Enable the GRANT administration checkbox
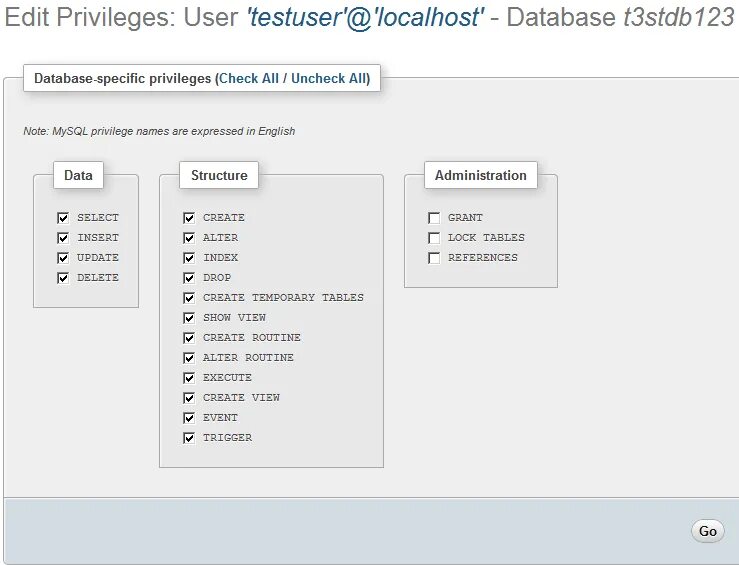Viewport: 739px width, 565px height. point(434,218)
